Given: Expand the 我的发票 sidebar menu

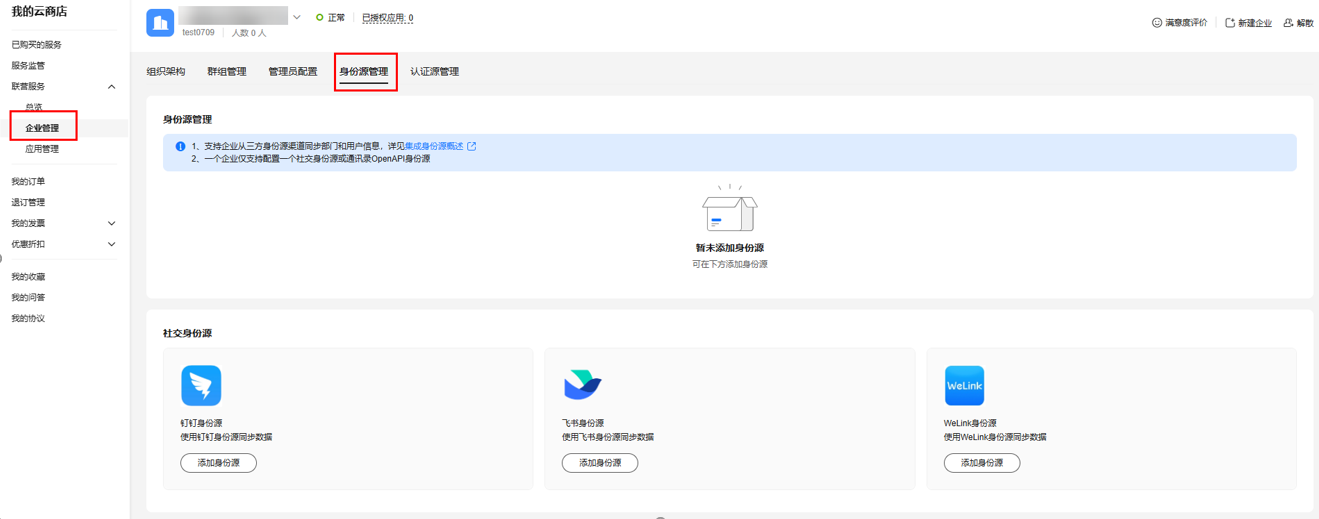Looking at the screenshot, I should [111, 223].
